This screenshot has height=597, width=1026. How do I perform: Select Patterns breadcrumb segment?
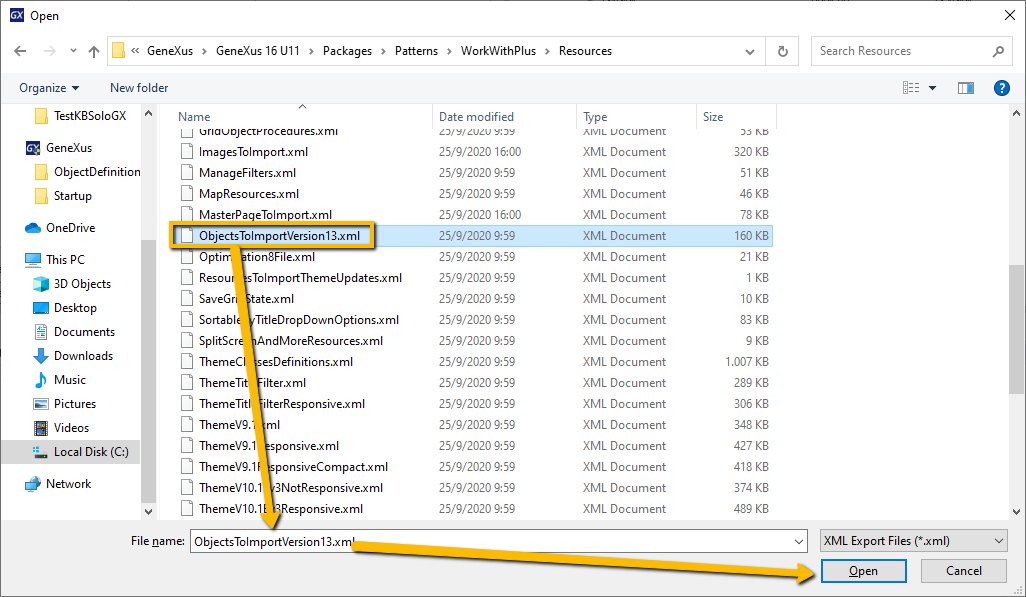[416, 51]
